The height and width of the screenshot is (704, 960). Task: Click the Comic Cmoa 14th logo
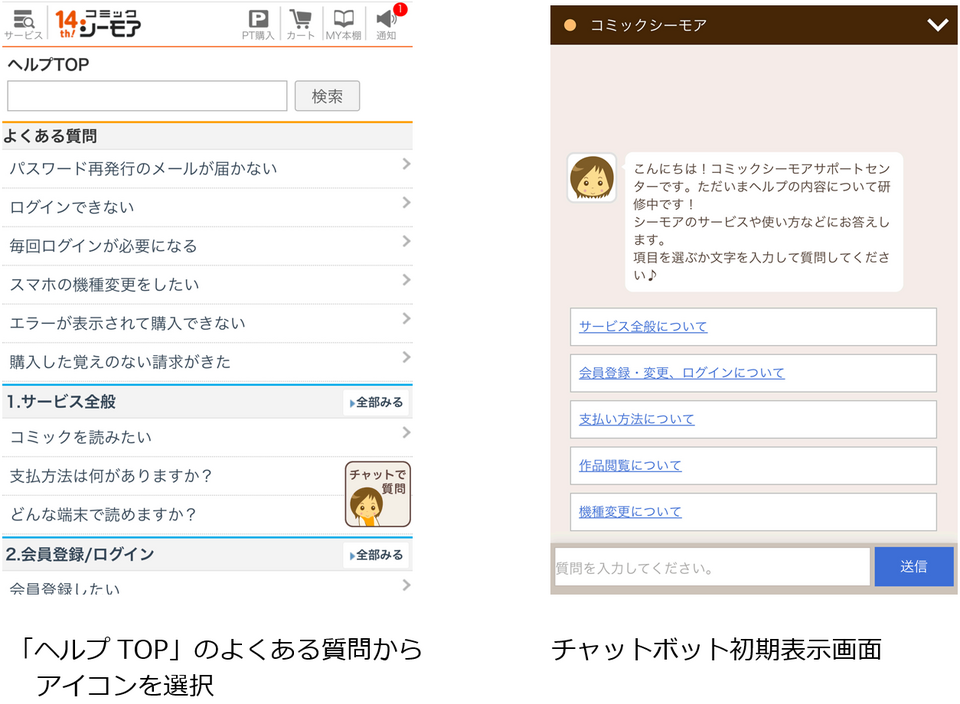pyautogui.click(x=98, y=22)
